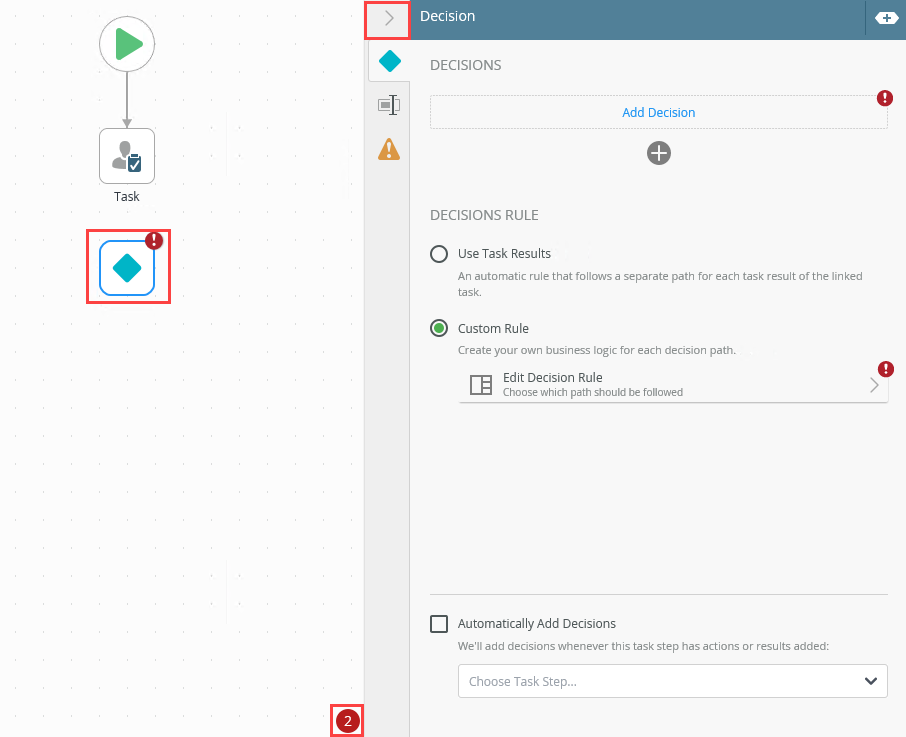Click the round plus icon below Add Decision
Viewport: 906px width, 737px height.
[659, 153]
